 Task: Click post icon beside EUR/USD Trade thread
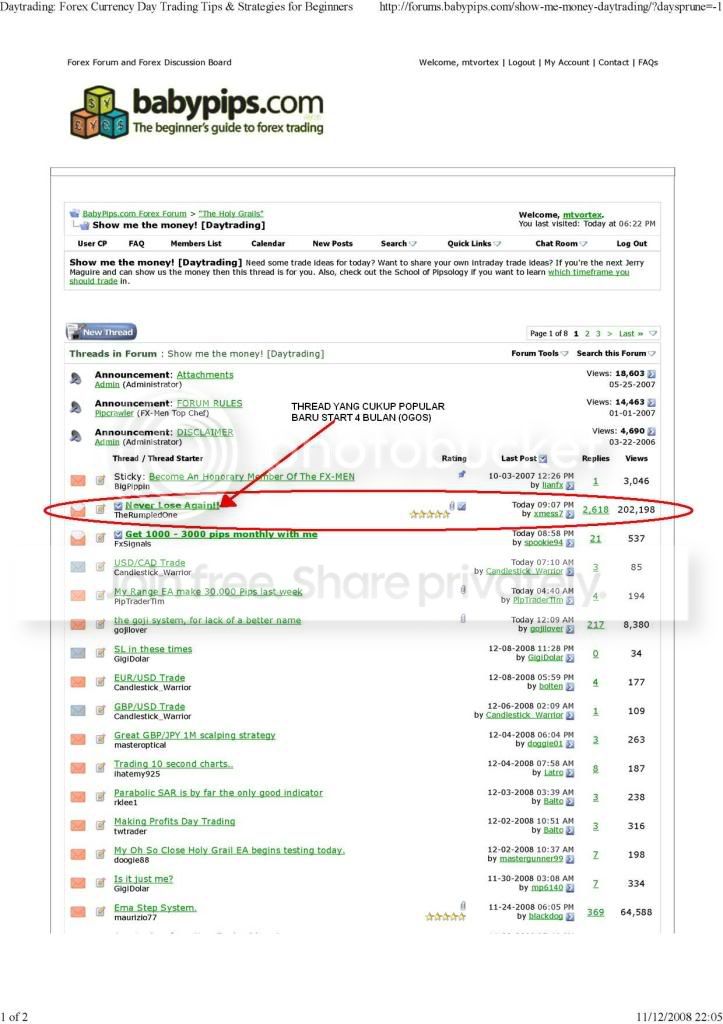(x=101, y=682)
